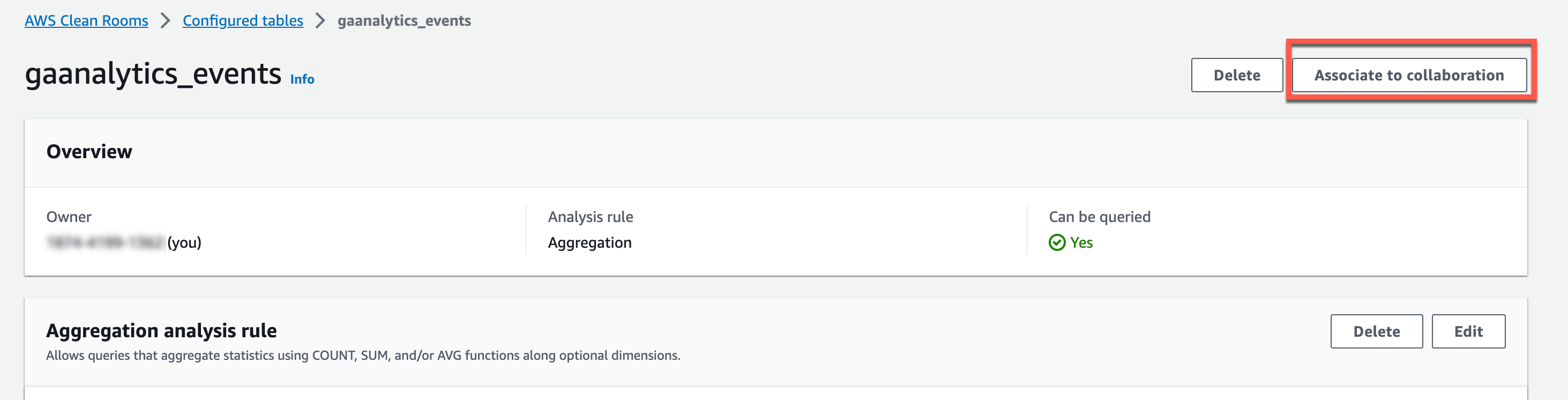Click the gaanalytics_events page title
Screen dimensions: 1568x400
tap(153, 75)
